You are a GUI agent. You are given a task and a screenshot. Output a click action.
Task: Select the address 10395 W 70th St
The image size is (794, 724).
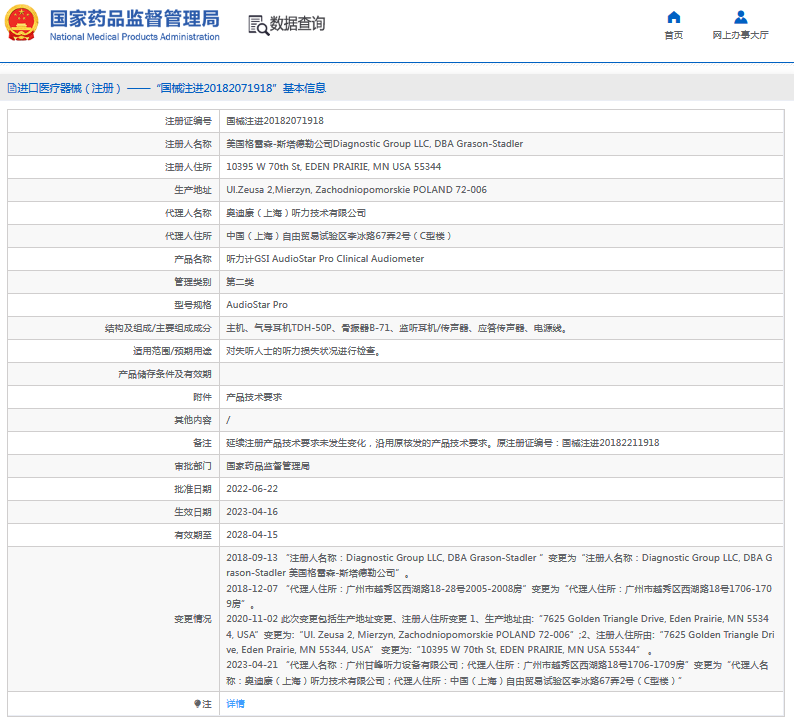[334, 167]
